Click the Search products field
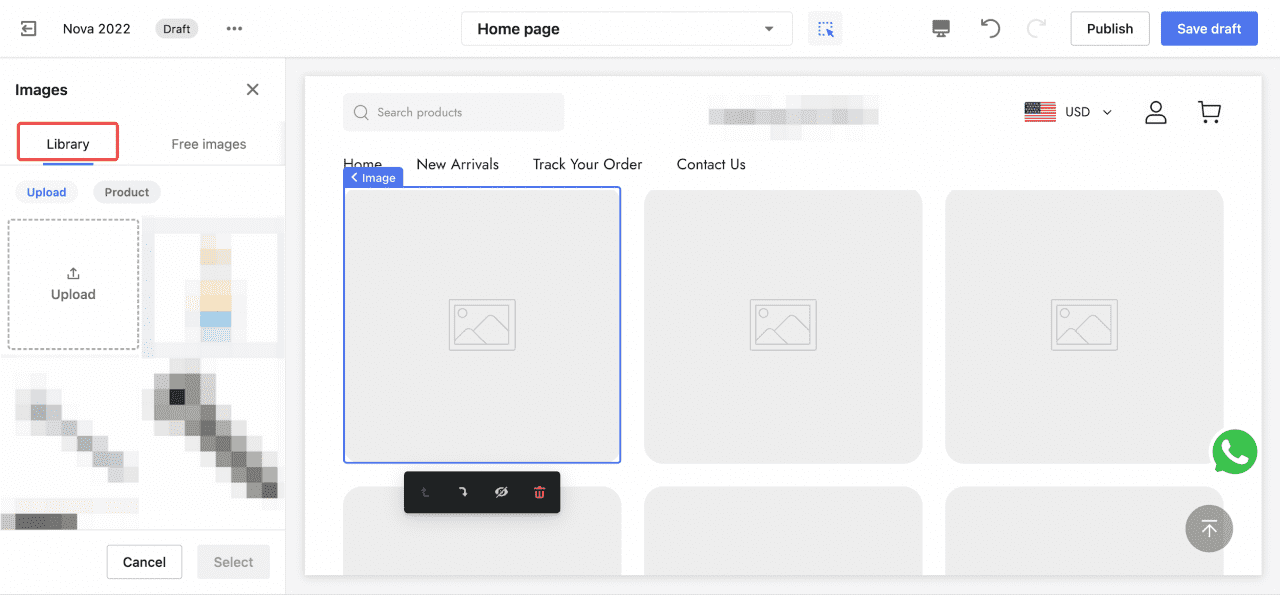Image resolution: width=1280 pixels, height=595 pixels. pos(454,112)
